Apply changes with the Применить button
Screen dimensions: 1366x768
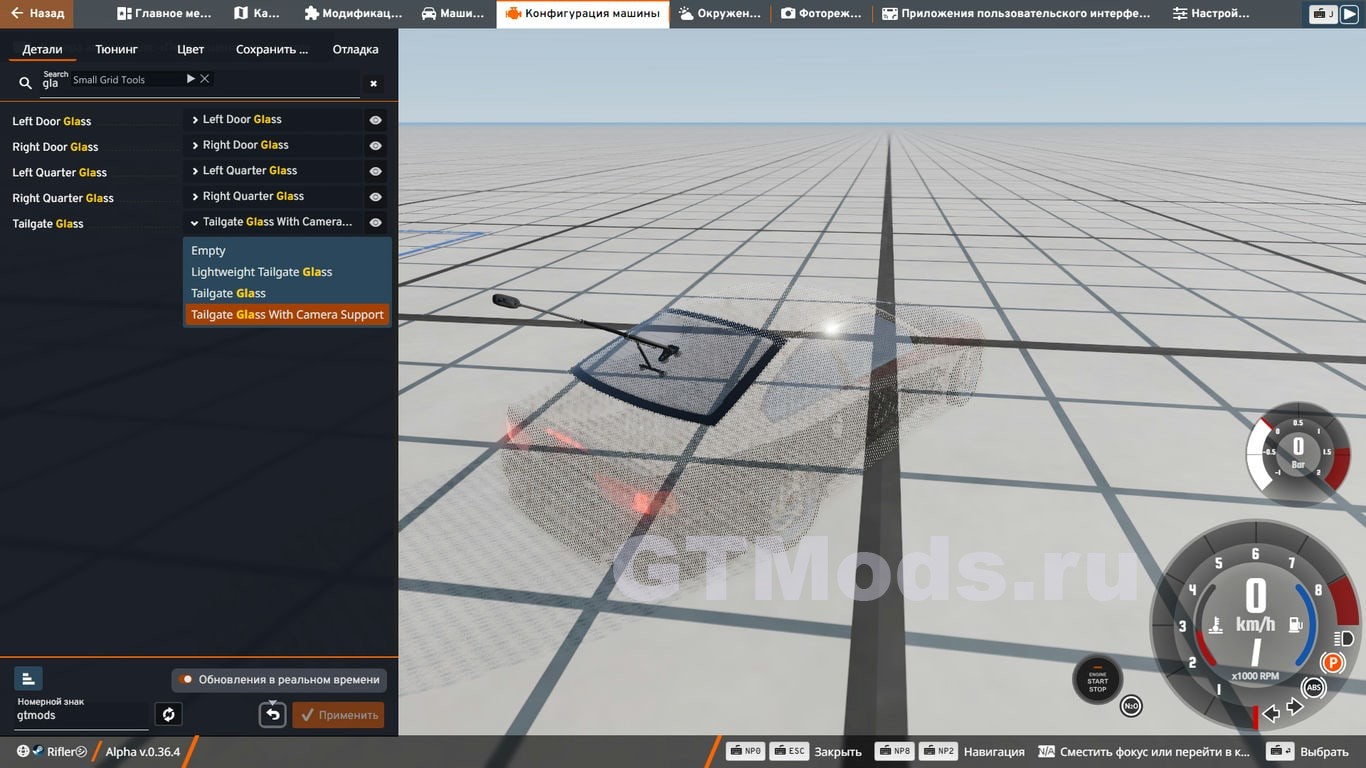coord(338,714)
